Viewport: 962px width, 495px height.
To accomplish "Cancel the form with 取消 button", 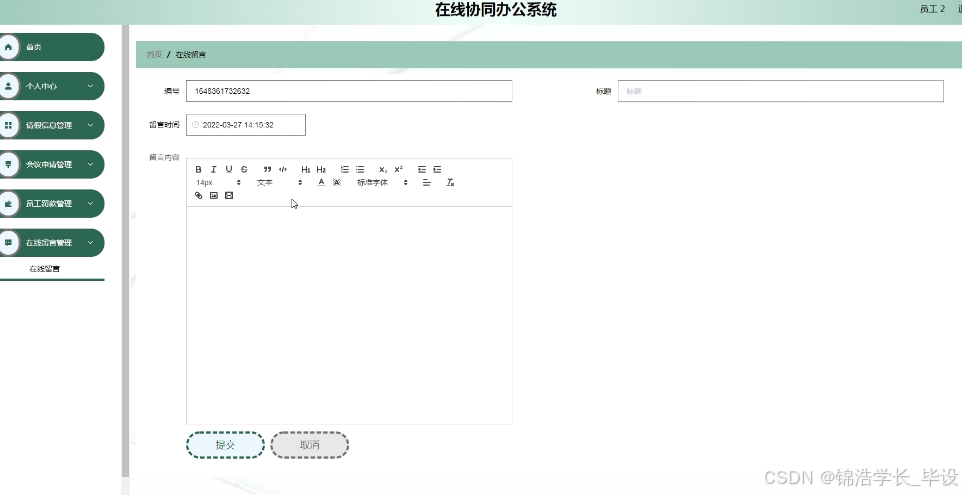I will [309, 445].
